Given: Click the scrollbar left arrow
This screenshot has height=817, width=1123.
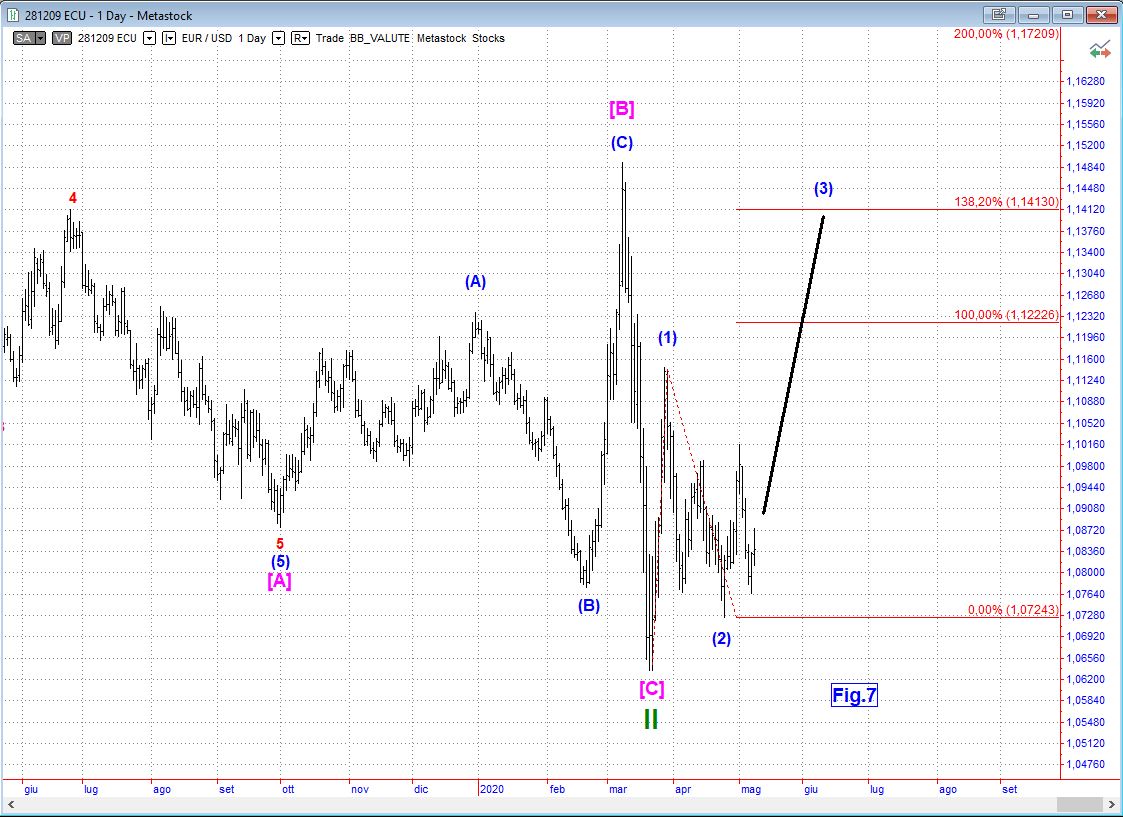Looking at the screenshot, I should coord(11,804).
